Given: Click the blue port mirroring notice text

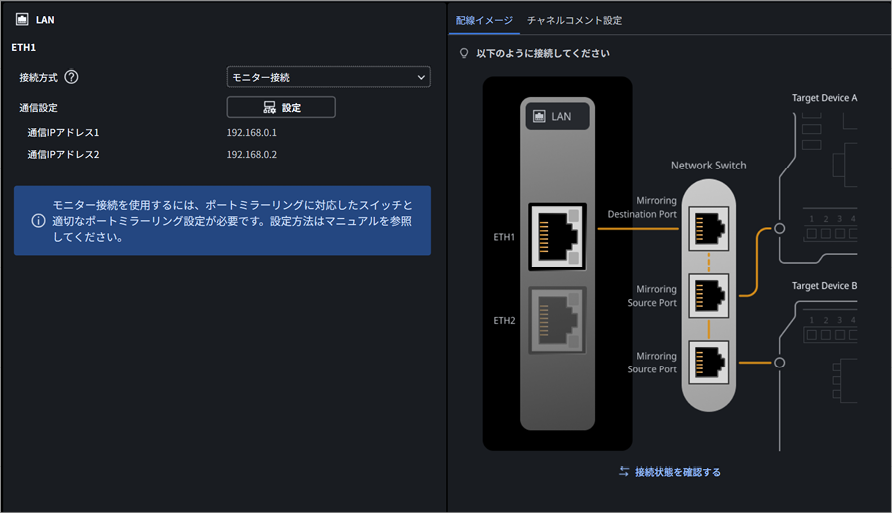Looking at the screenshot, I should point(232,221).
